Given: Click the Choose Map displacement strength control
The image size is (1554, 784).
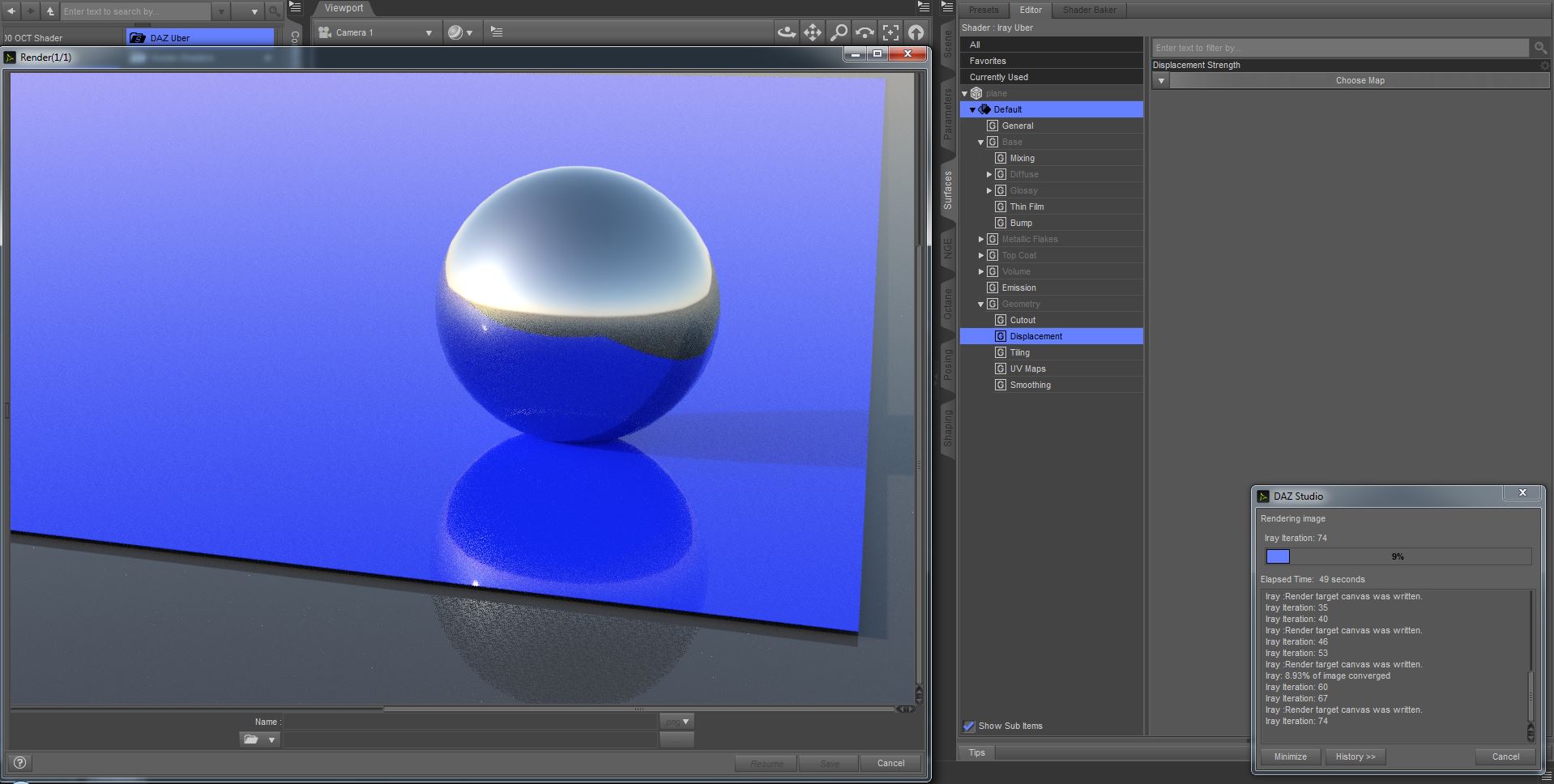Looking at the screenshot, I should point(1359,81).
